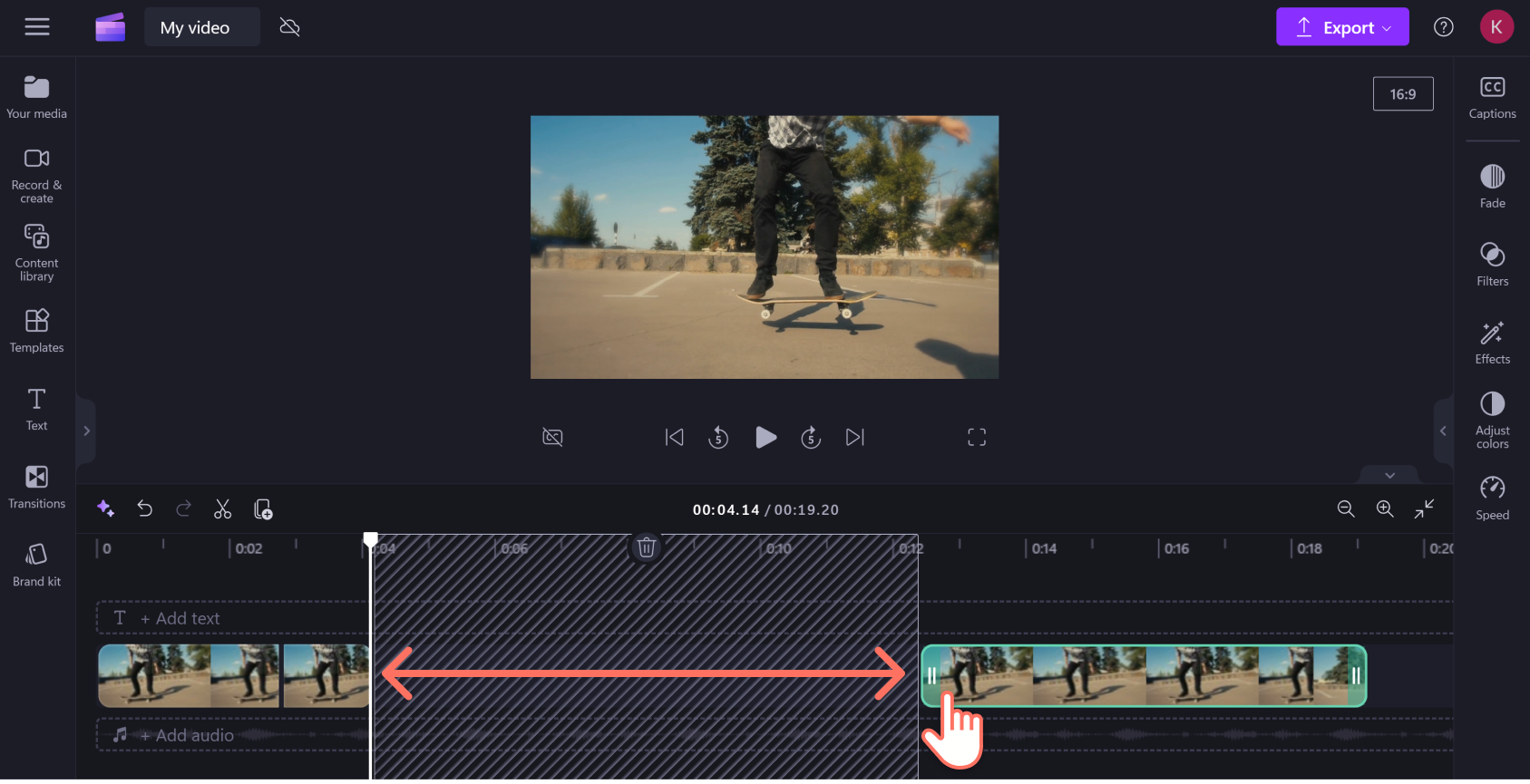Click the playhead marker on timeline
This screenshot has width=1530, height=784.
(x=371, y=540)
